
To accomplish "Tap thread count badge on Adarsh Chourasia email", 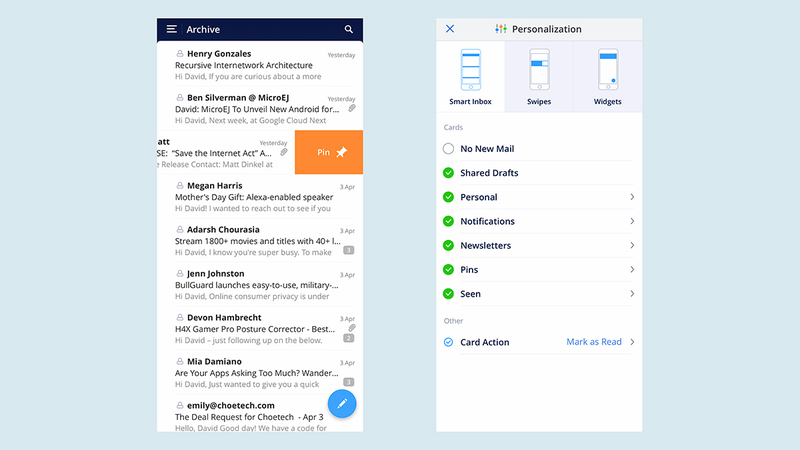I will click(348, 250).
